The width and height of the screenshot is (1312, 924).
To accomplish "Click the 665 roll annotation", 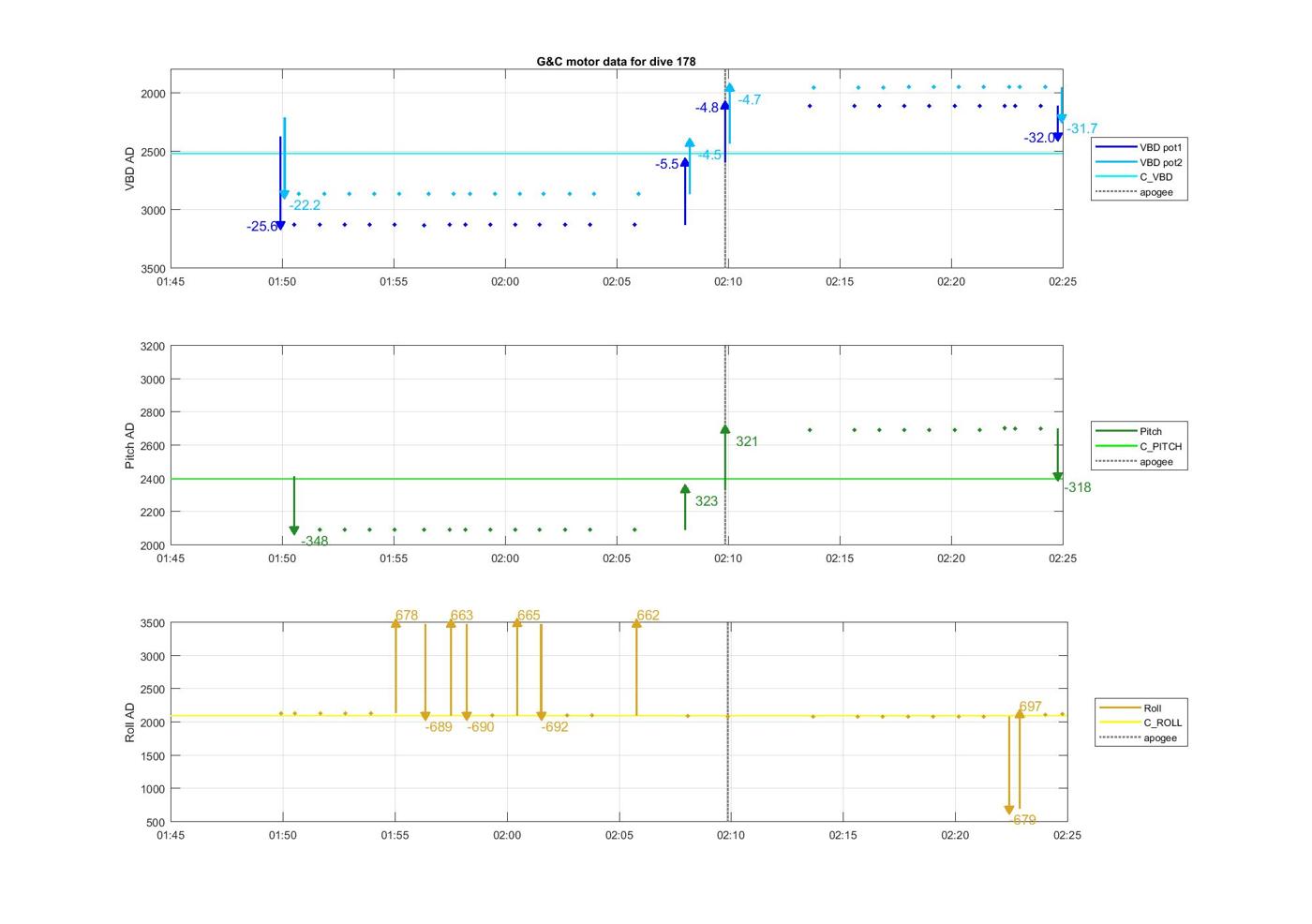I will (529, 616).
